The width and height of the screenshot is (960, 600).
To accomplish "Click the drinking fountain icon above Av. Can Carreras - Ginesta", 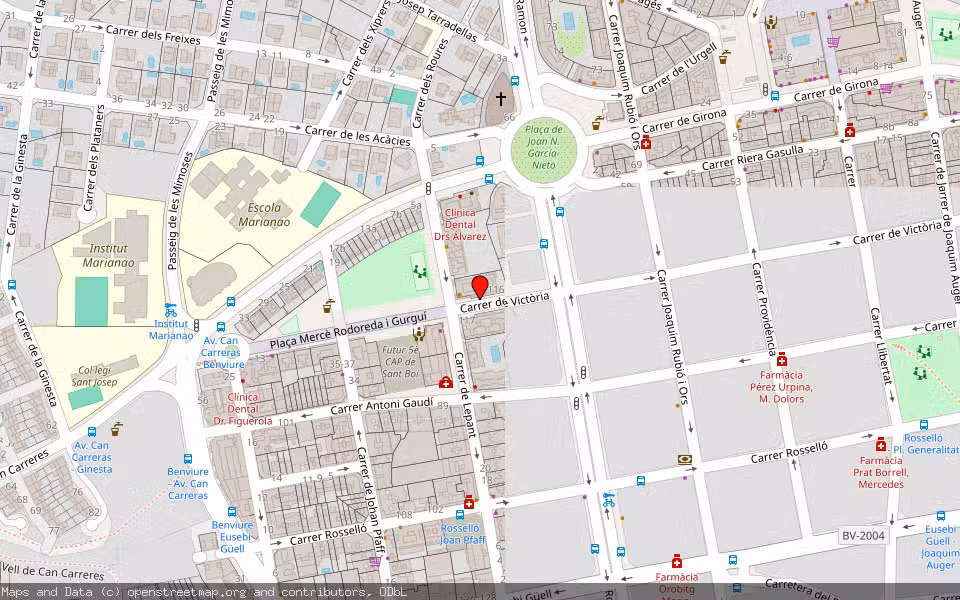I will (x=116, y=429).
